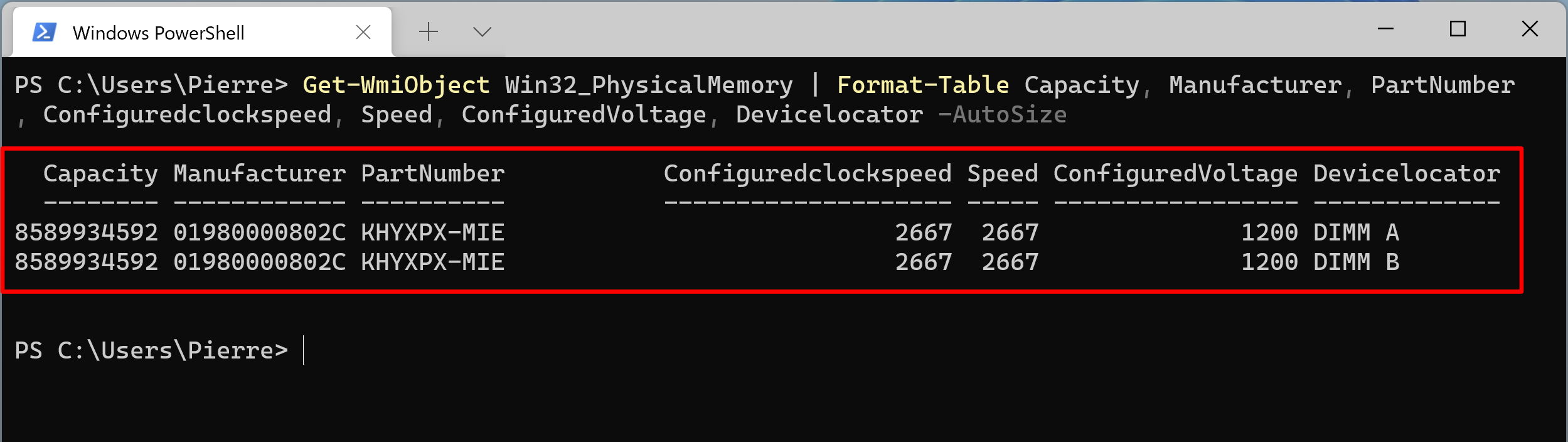Click the PartNumber column header
The image size is (1568, 442).
tap(433, 173)
